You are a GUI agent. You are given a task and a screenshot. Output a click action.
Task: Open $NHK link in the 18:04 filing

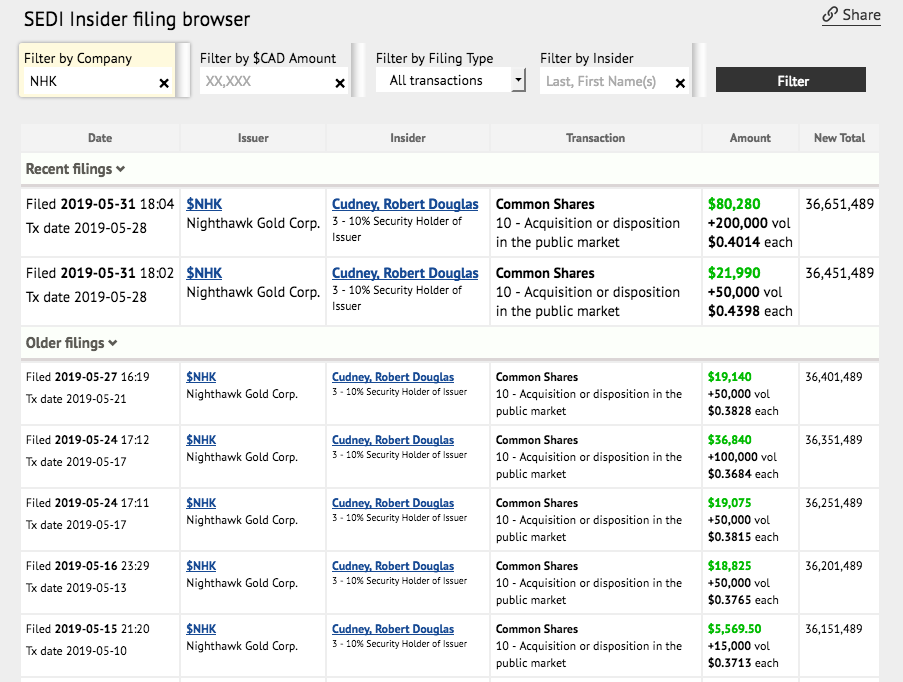click(204, 204)
